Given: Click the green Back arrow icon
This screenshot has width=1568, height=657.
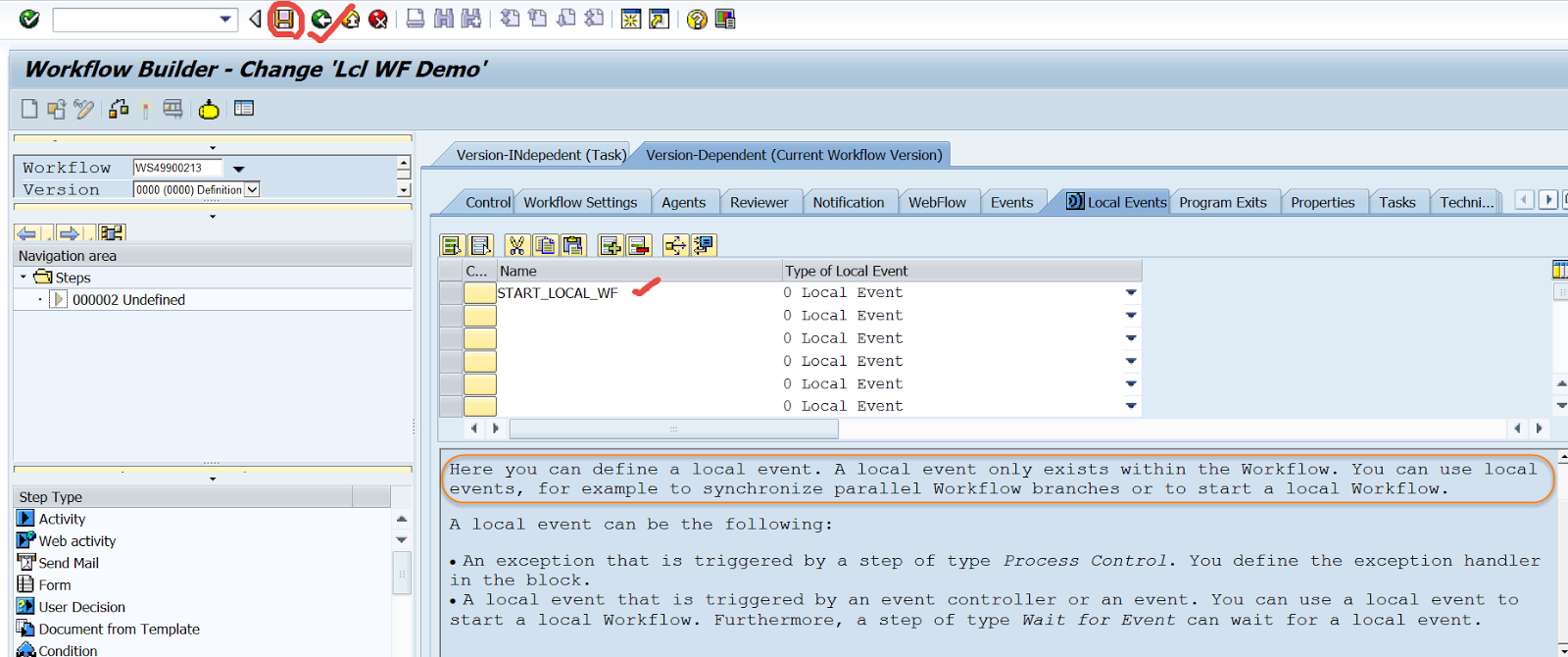Looking at the screenshot, I should (x=320, y=19).
